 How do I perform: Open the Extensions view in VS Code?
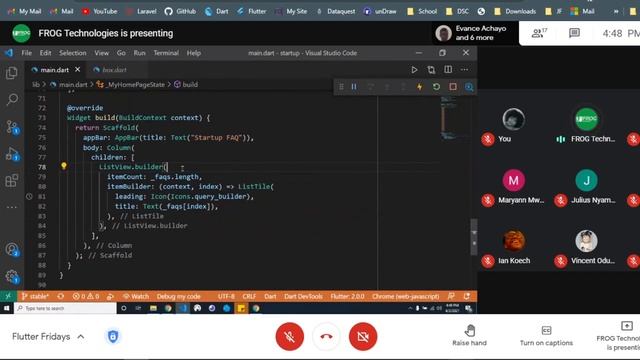point(12,180)
